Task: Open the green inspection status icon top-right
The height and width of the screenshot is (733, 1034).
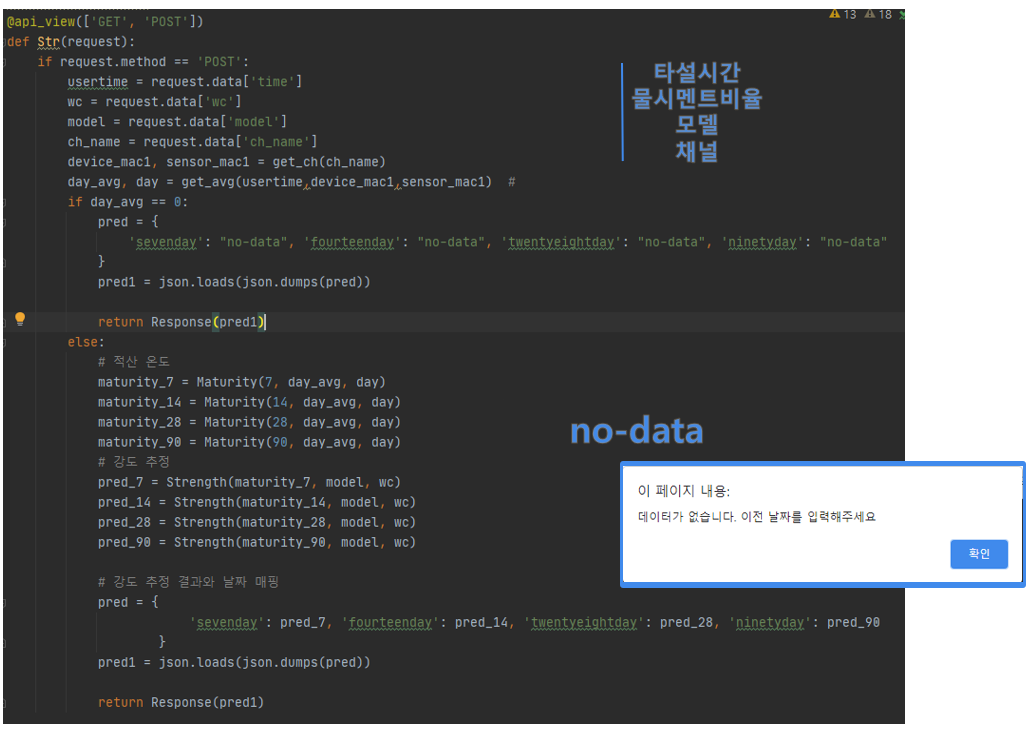Action: (903, 14)
